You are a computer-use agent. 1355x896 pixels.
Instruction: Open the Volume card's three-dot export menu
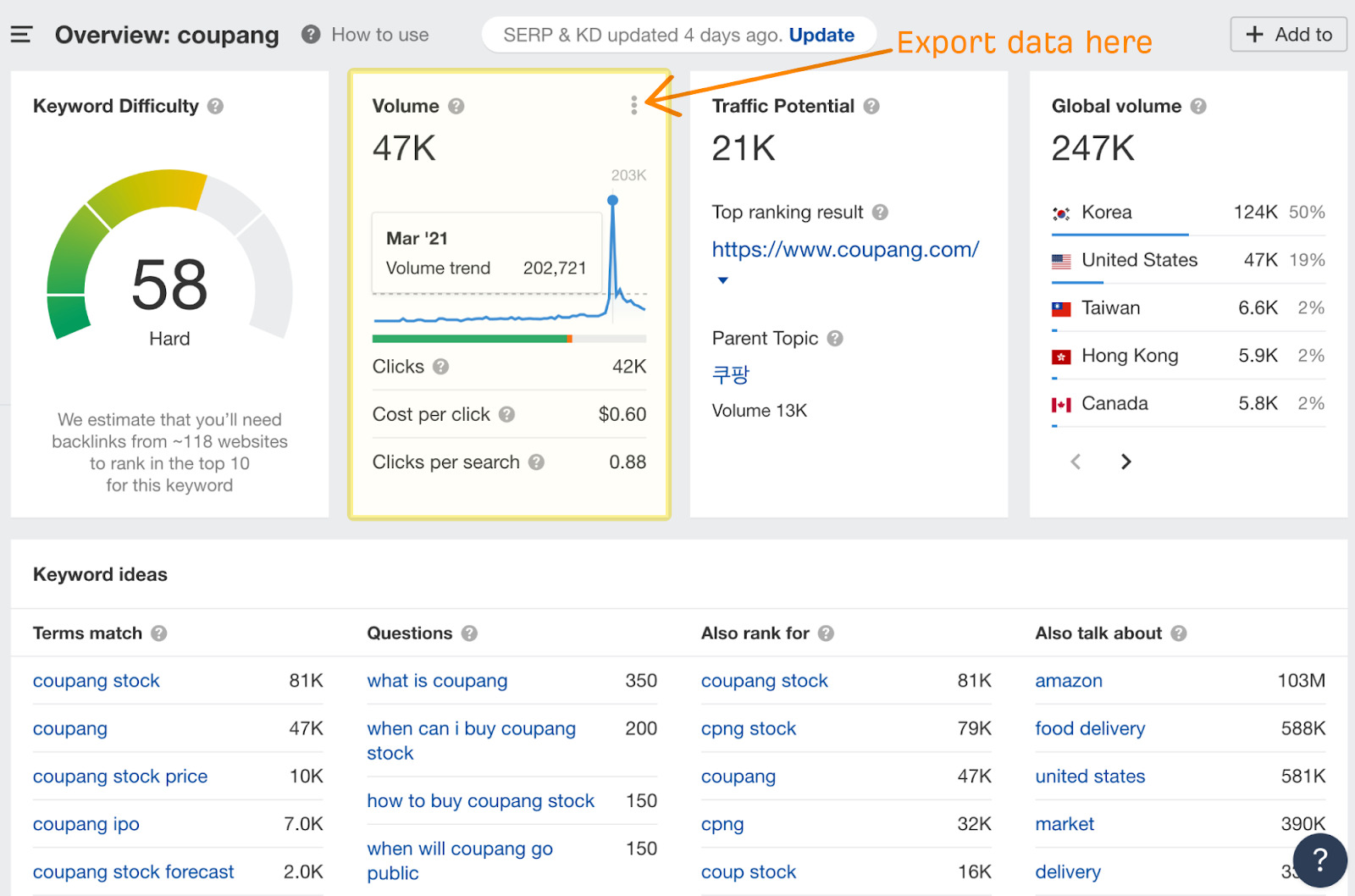[x=633, y=105]
